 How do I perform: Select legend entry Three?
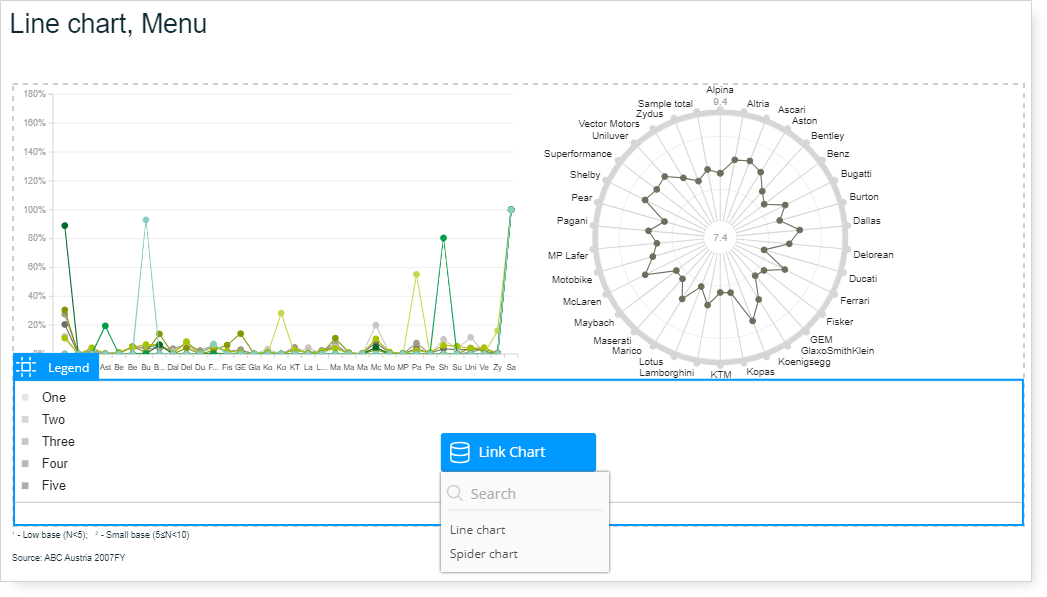pyautogui.click(x=58, y=441)
